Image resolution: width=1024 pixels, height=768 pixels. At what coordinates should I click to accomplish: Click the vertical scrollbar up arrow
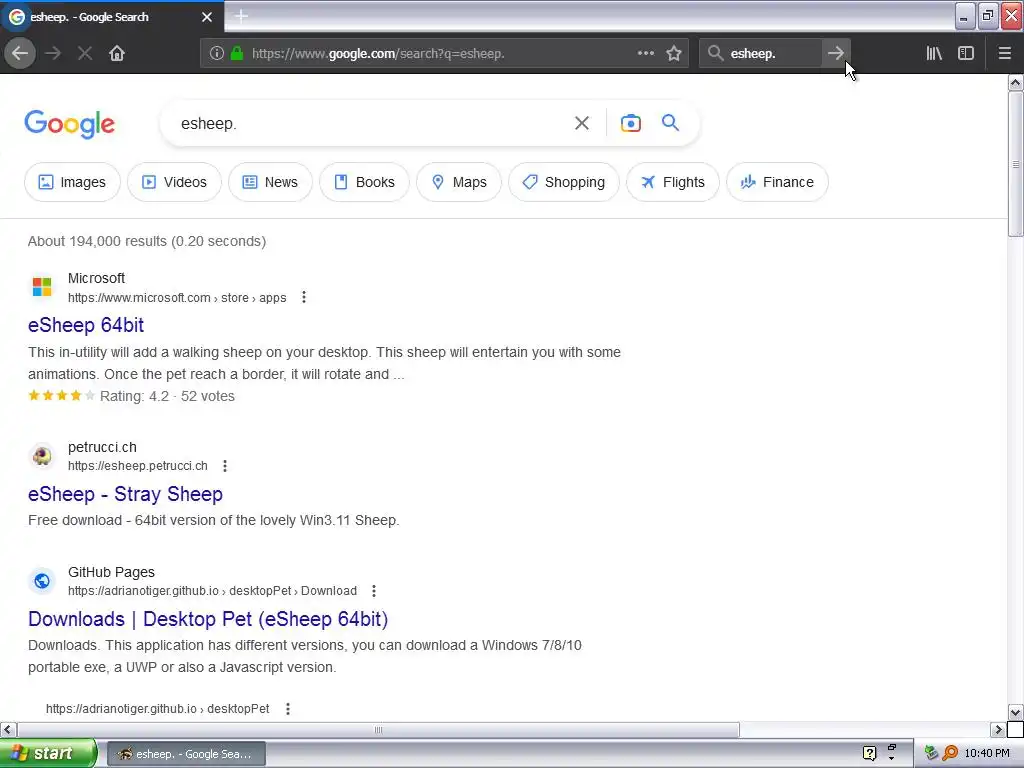(x=1015, y=82)
